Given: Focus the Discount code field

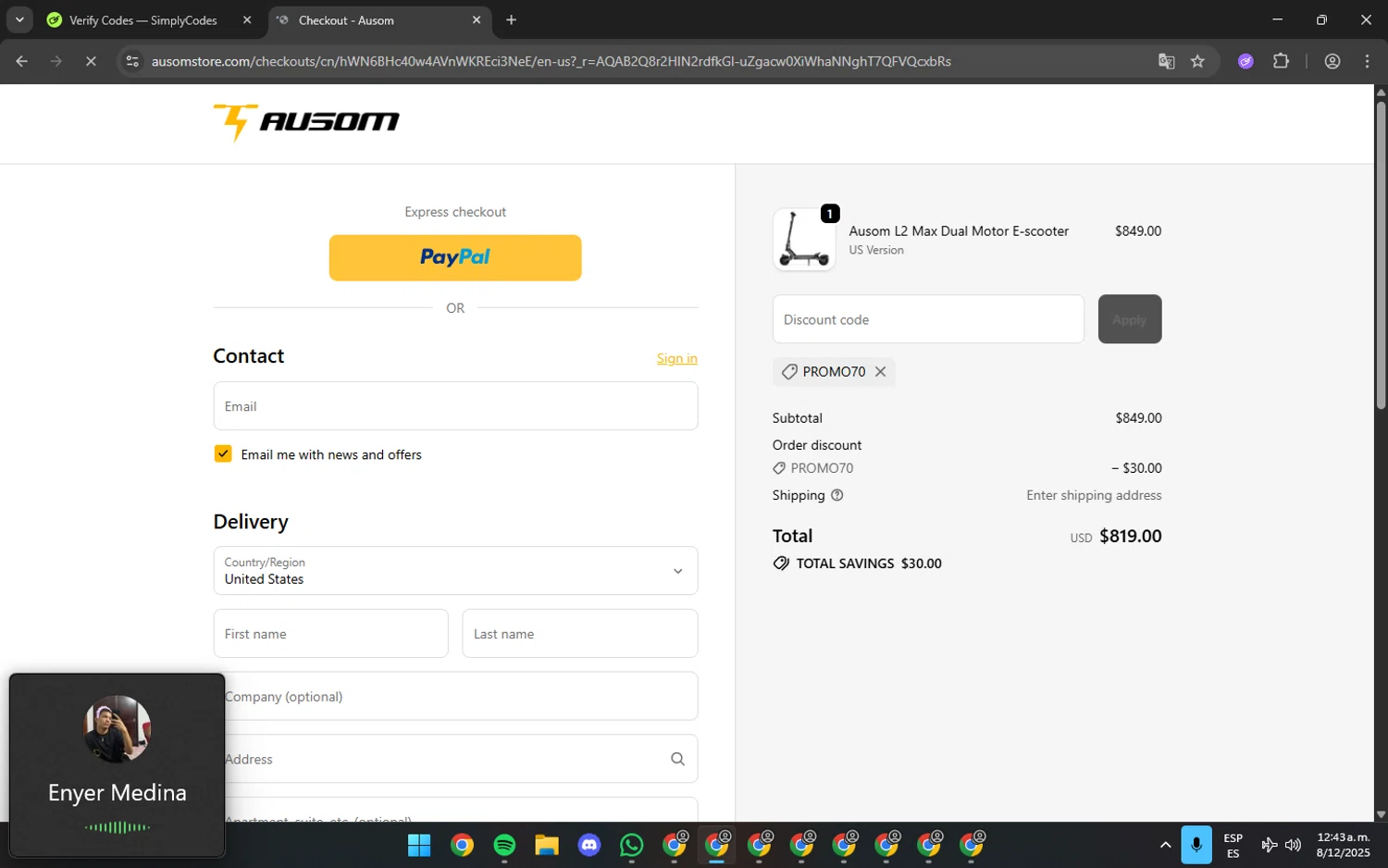Looking at the screenshot, I should tap(928, 319).
